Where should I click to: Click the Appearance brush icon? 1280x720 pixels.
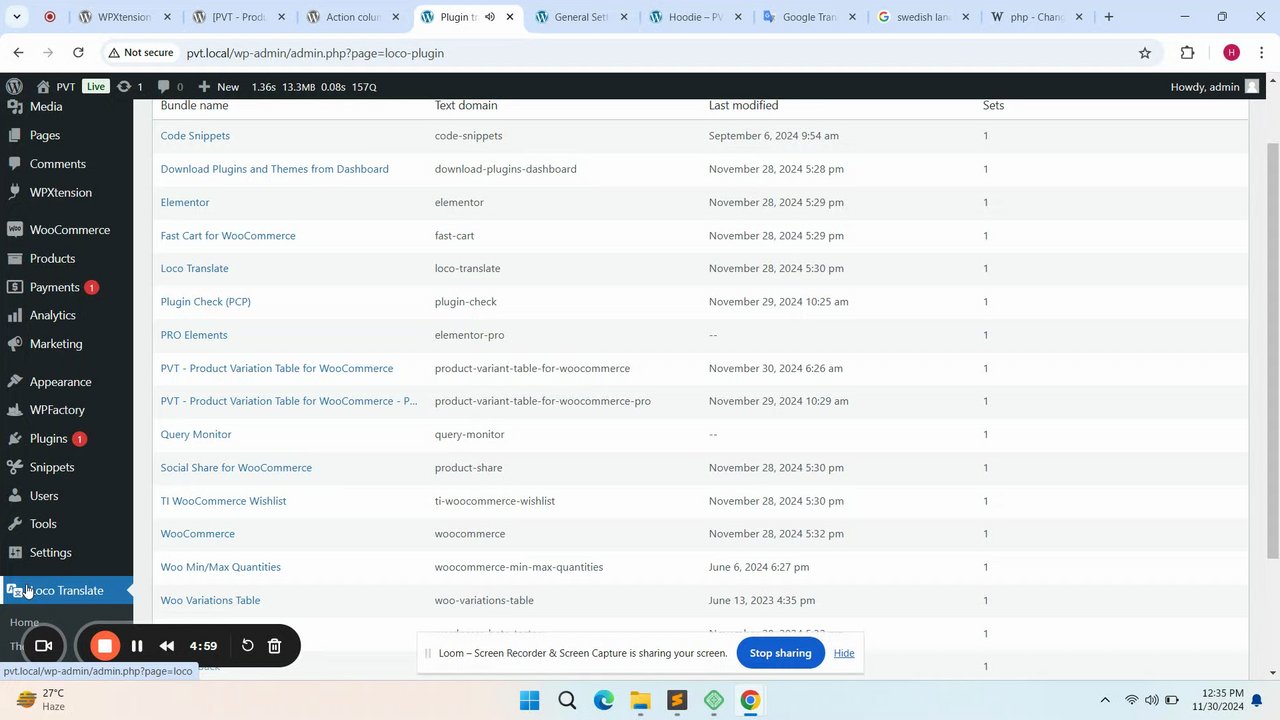point(15,382)
